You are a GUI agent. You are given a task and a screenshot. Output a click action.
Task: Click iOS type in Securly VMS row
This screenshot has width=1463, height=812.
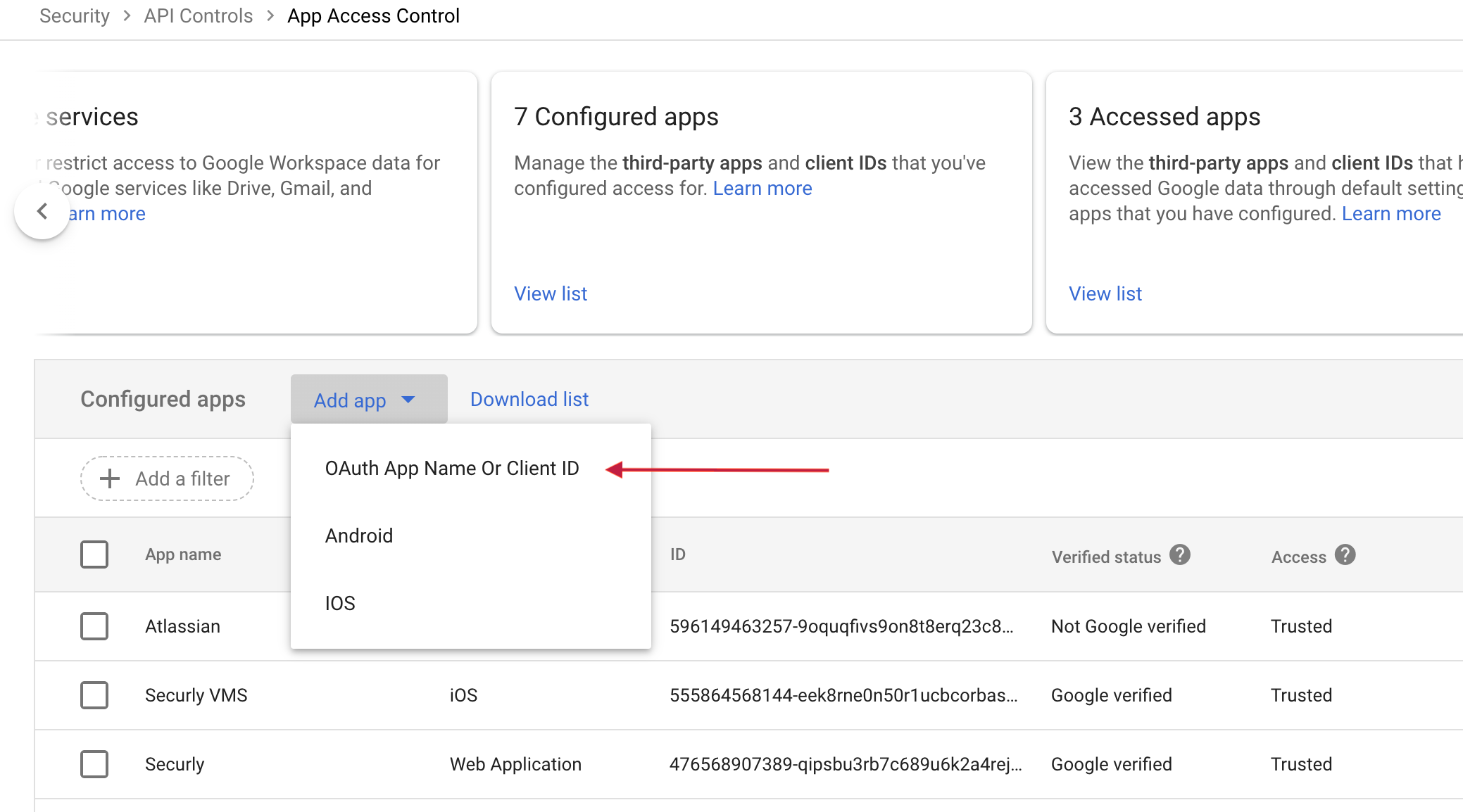point(463,695)
